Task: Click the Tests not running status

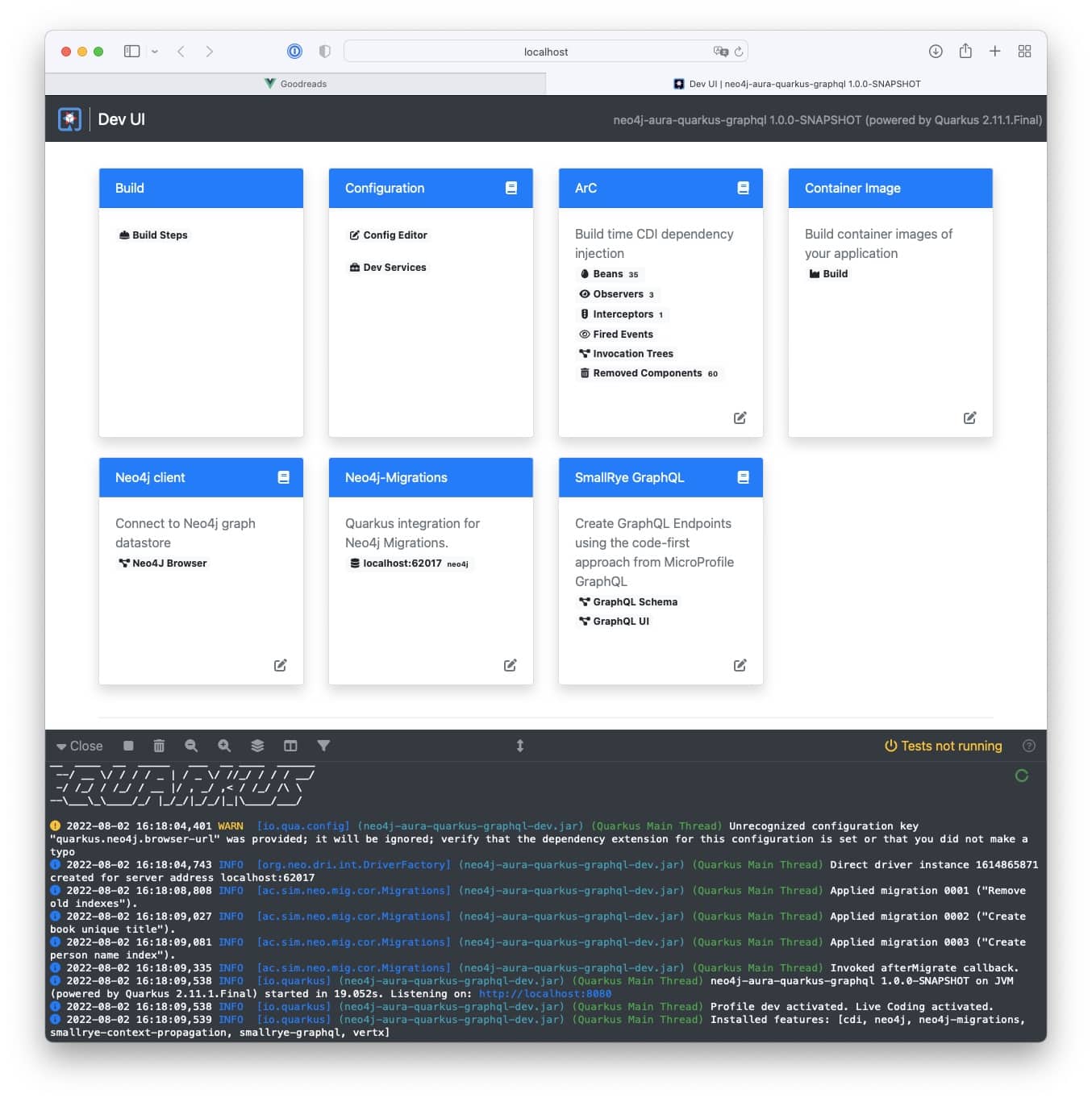Action: pos(944,746)
